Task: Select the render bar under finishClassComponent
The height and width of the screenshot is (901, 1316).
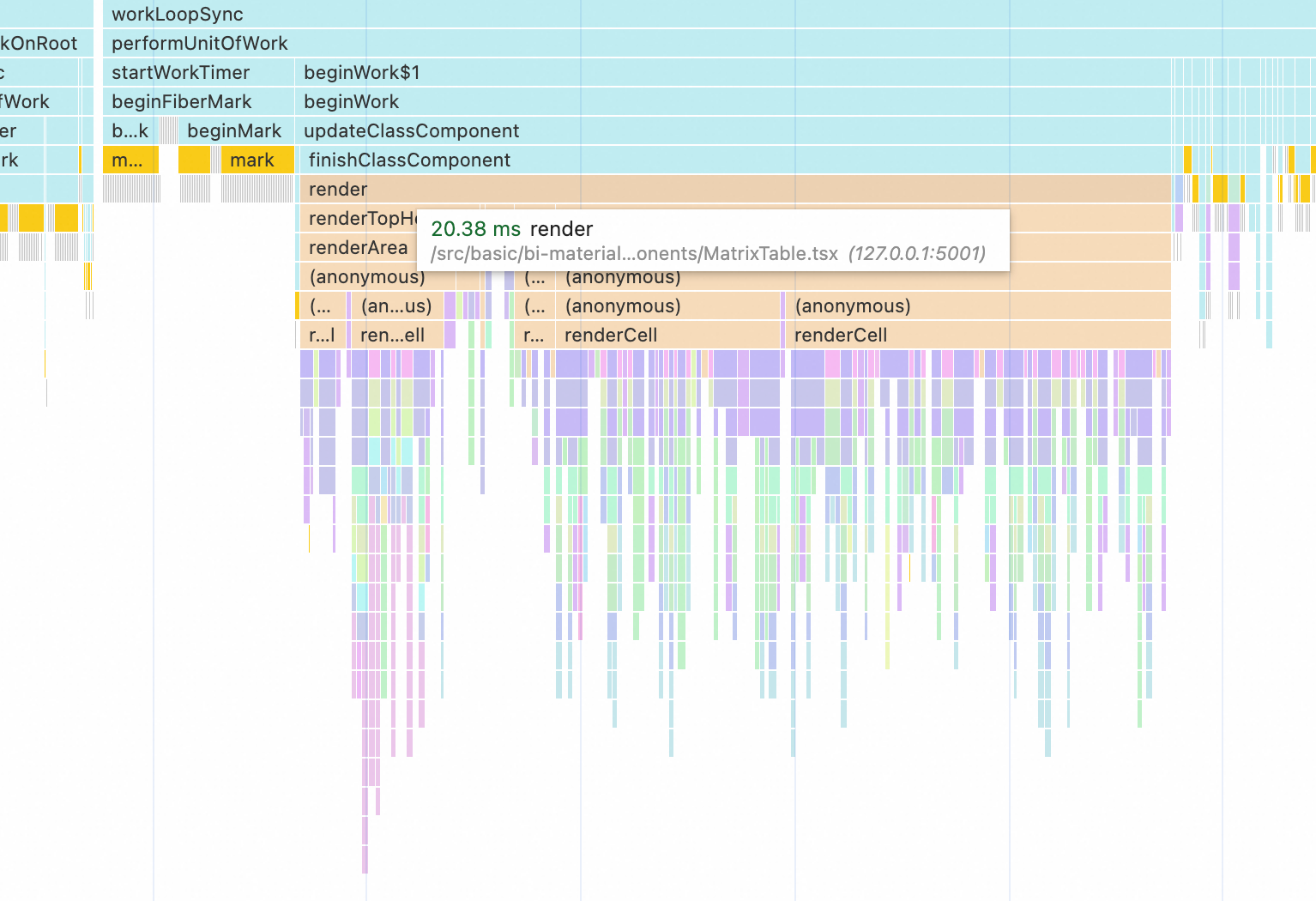Action: (x=735, y=189)
